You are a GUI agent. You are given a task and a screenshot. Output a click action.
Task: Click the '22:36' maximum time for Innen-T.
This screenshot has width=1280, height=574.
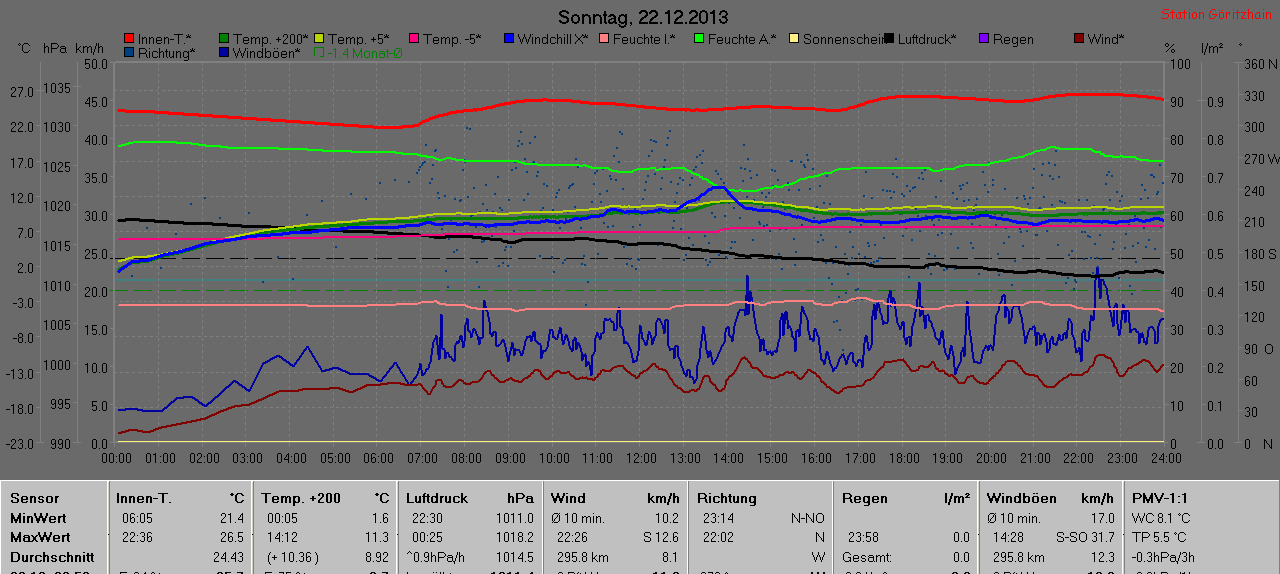[138, 537]
